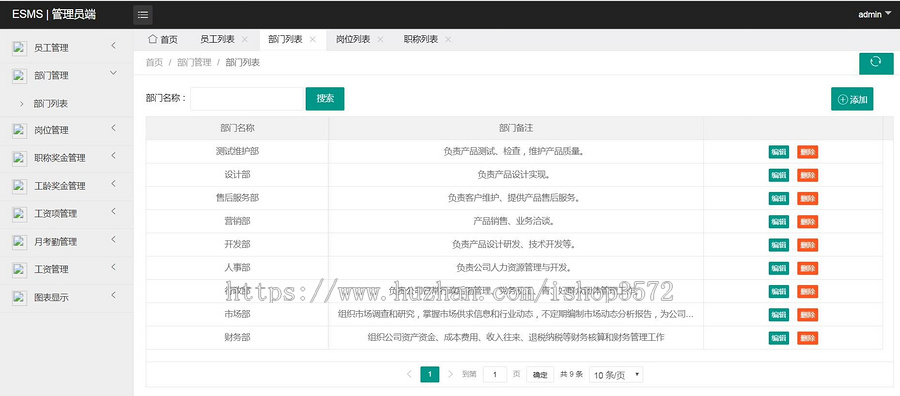900x396 pixels.
Task: Edit the 人事部 department
Action: tap(778, 268)
